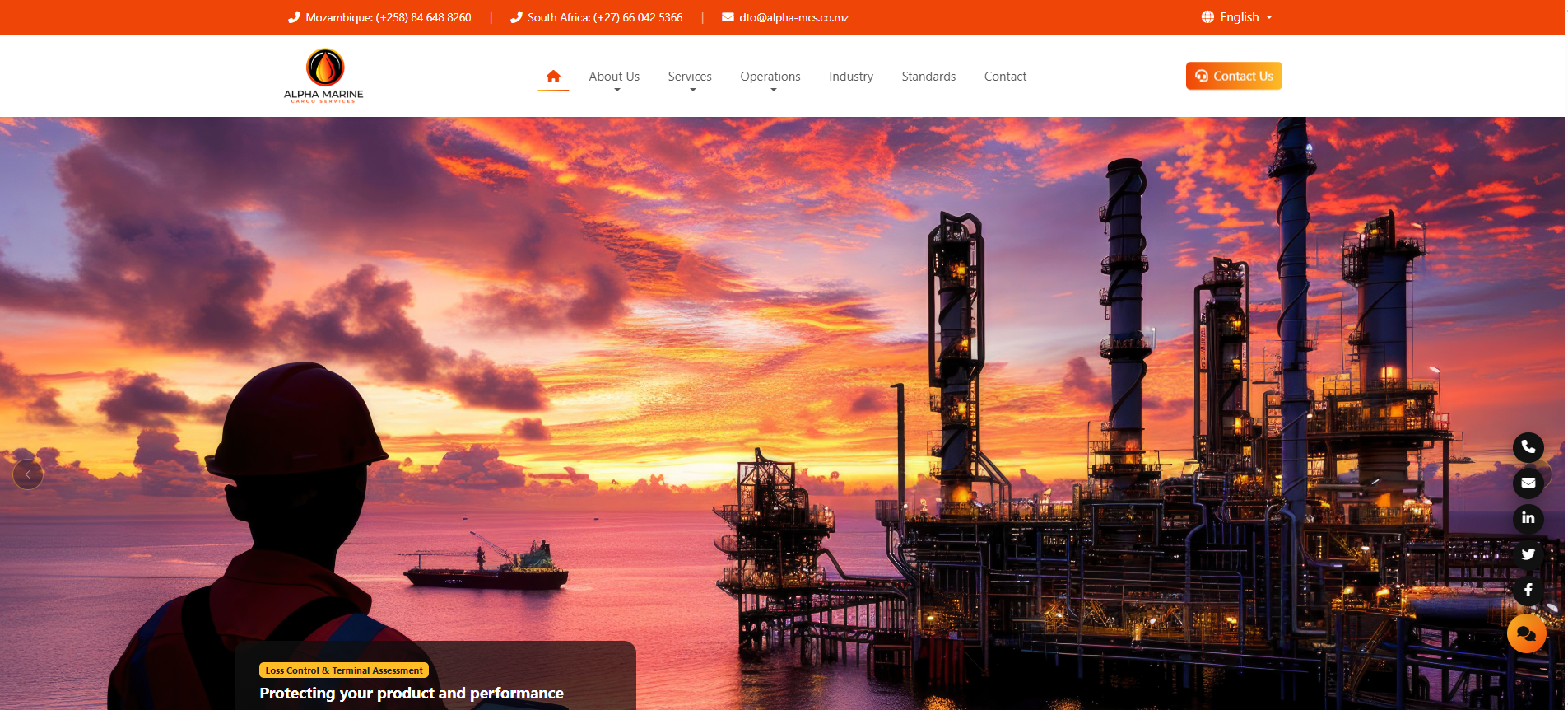Call the Mozambique phone number link
The image size is (1568, 710).
pyautogui.click(x=389, y=17)
